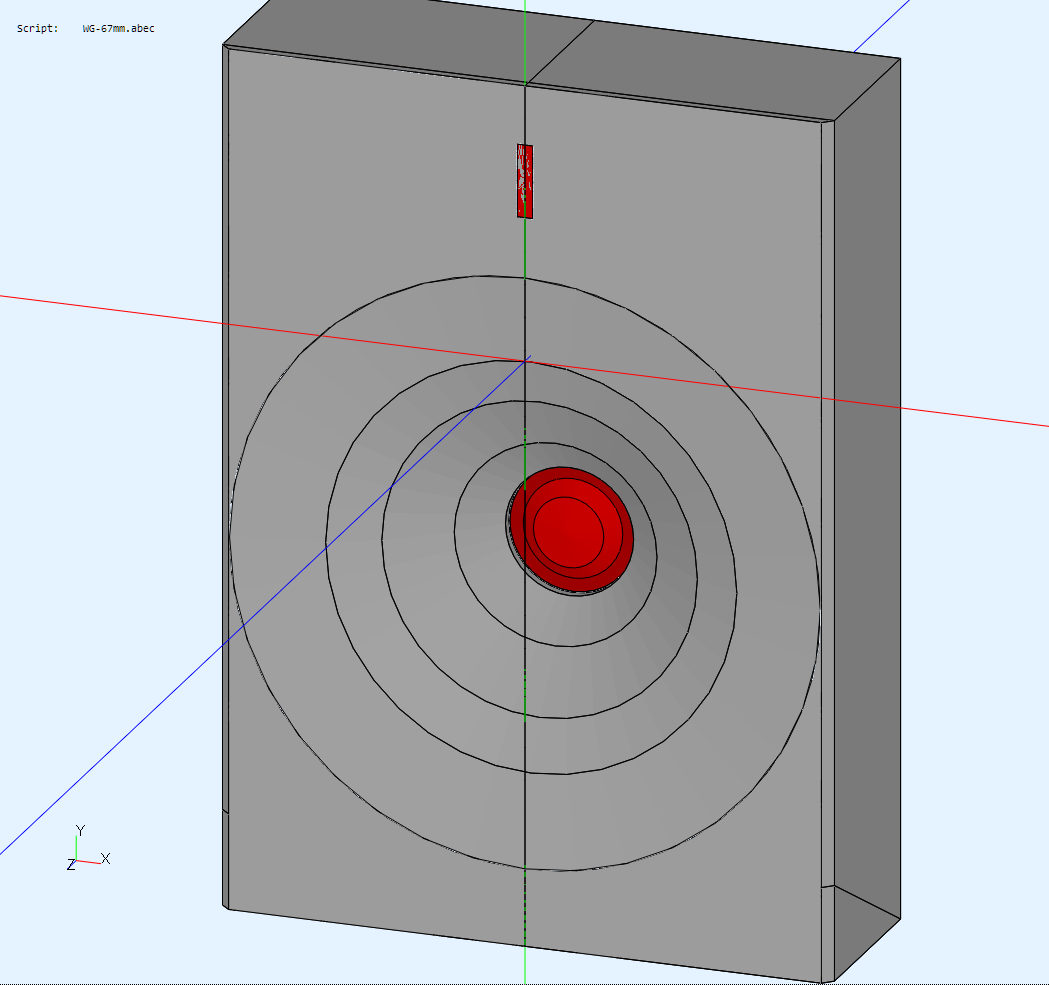Select the dark right side face of cabinet
The width and height of the screenshot is (1049, 985).
tap(866, 500)
